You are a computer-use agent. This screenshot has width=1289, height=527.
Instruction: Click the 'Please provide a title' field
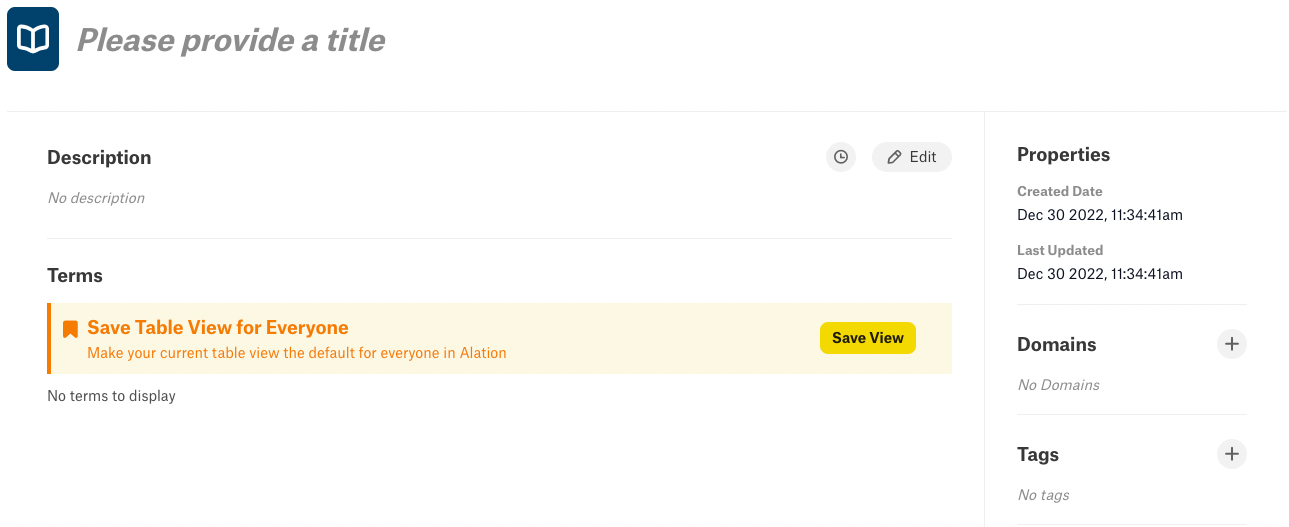[x=231, y=40]
